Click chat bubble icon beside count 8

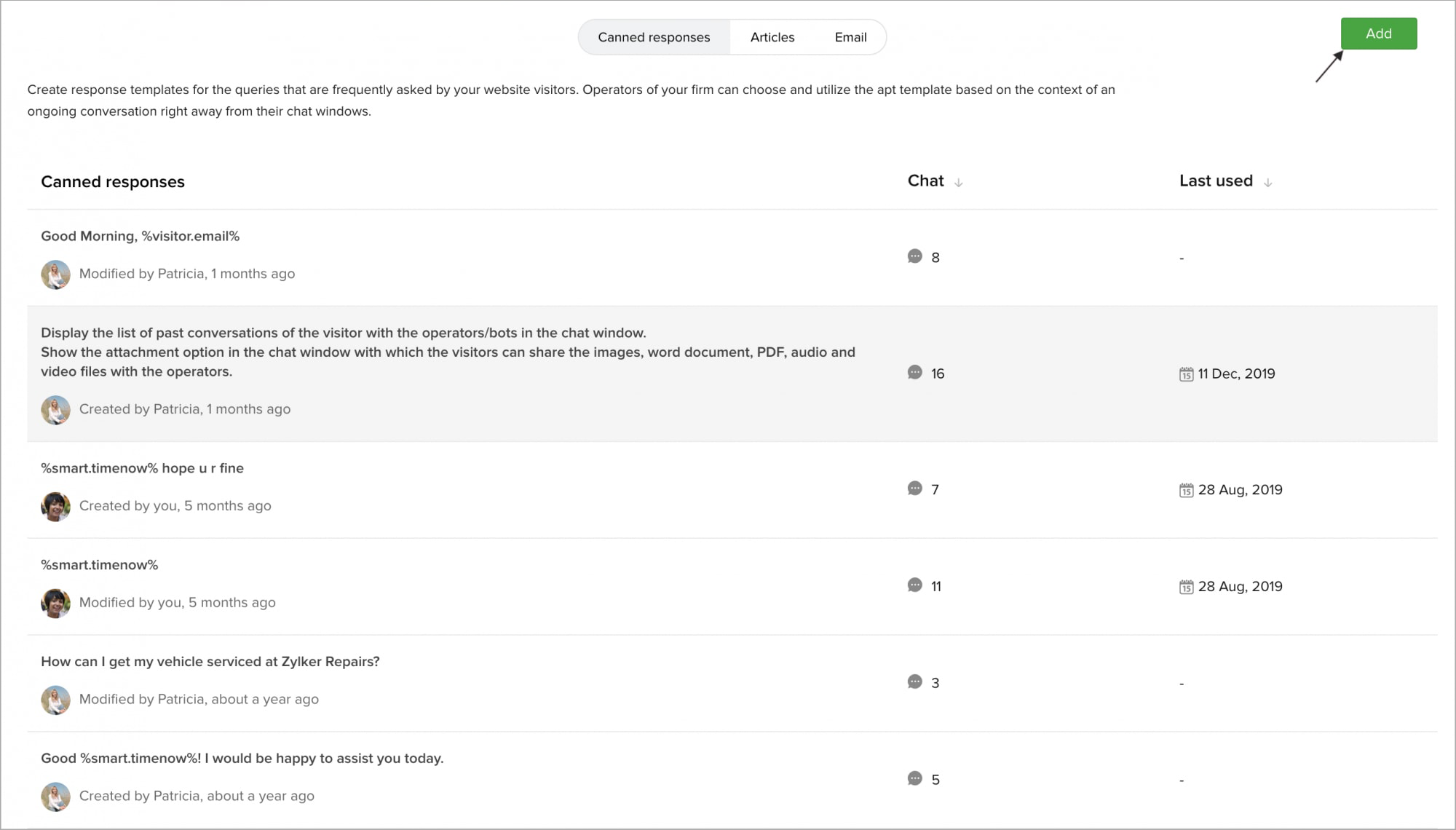[914, 256]
